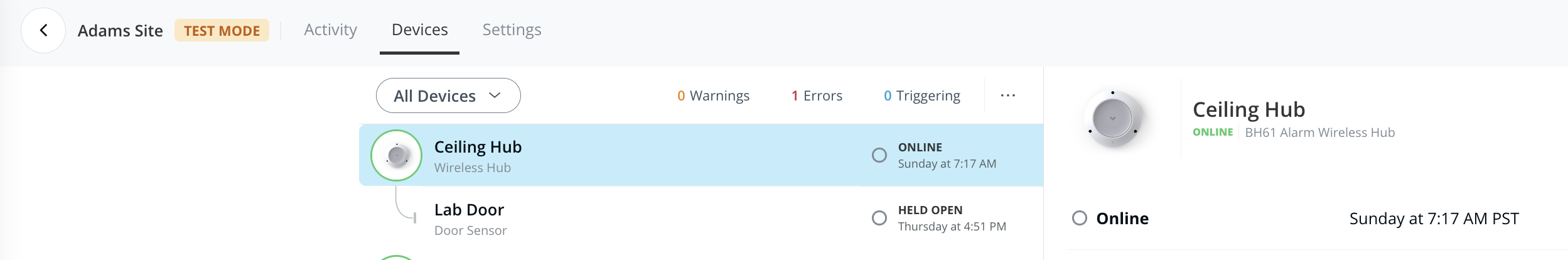Open the Settings tab

512,30
